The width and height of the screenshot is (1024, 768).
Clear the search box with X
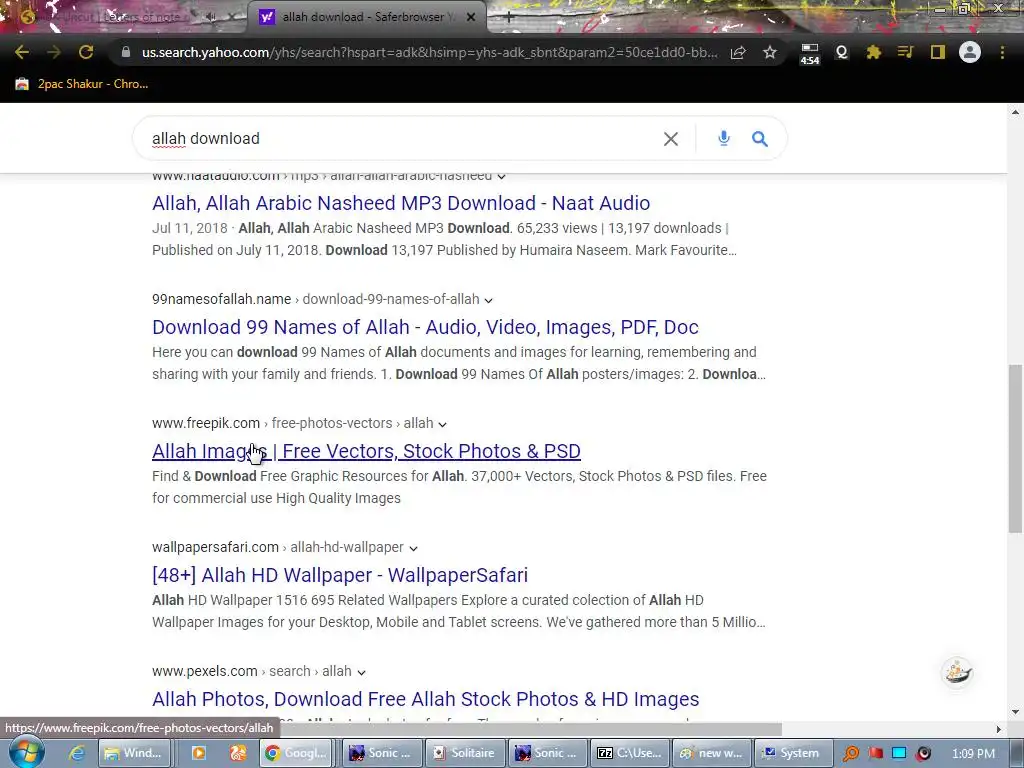[671, 138]
